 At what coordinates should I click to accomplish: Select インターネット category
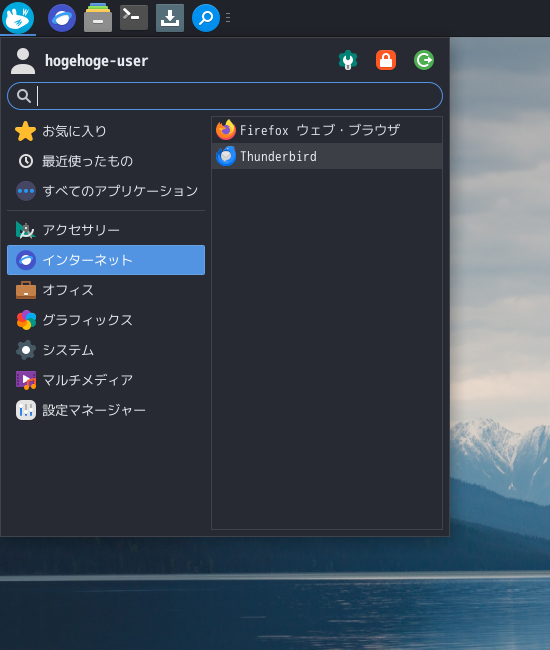tap(106, 260)
